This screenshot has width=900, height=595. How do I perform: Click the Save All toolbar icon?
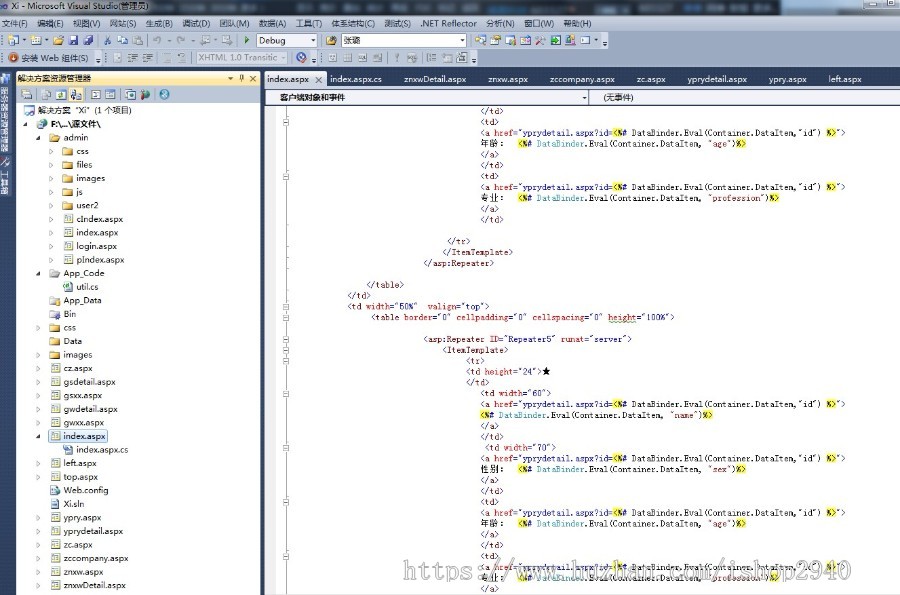(89, 40)
